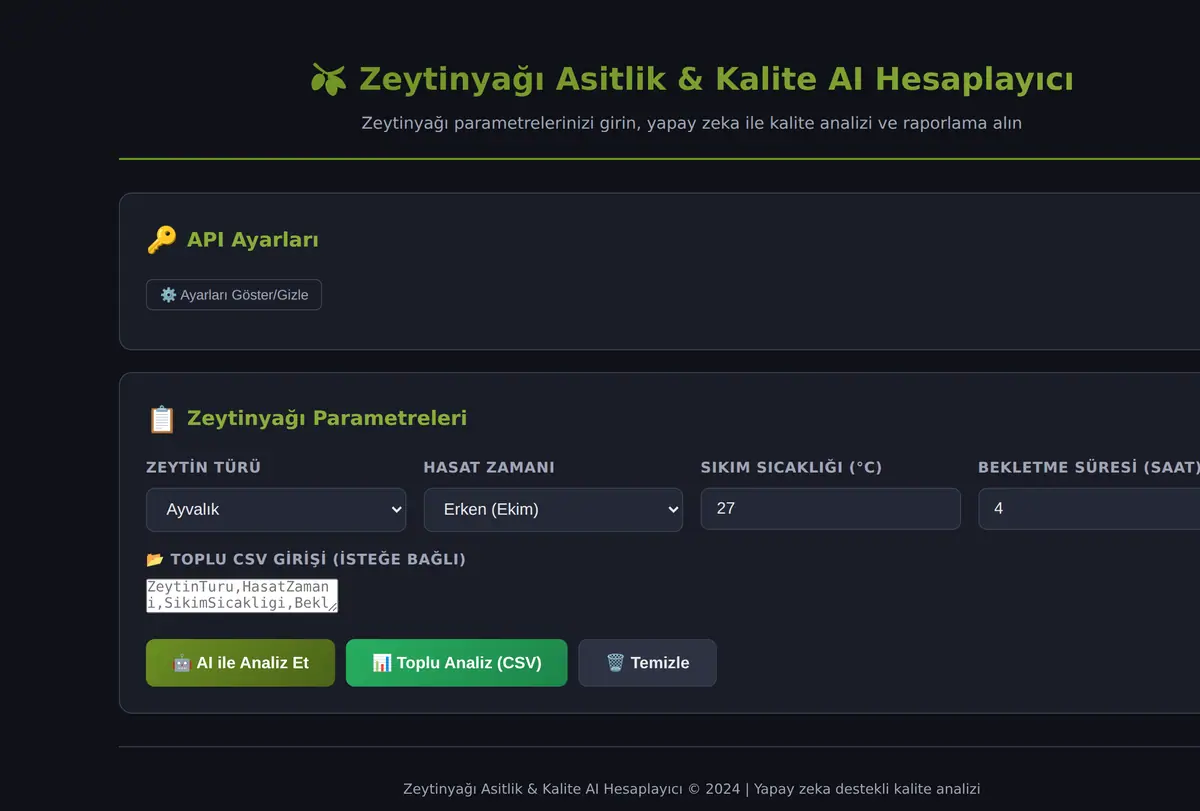Toggle Ayarları Göster/Gizle settings button
This screenshot has width=1200, height=811.
234,295
